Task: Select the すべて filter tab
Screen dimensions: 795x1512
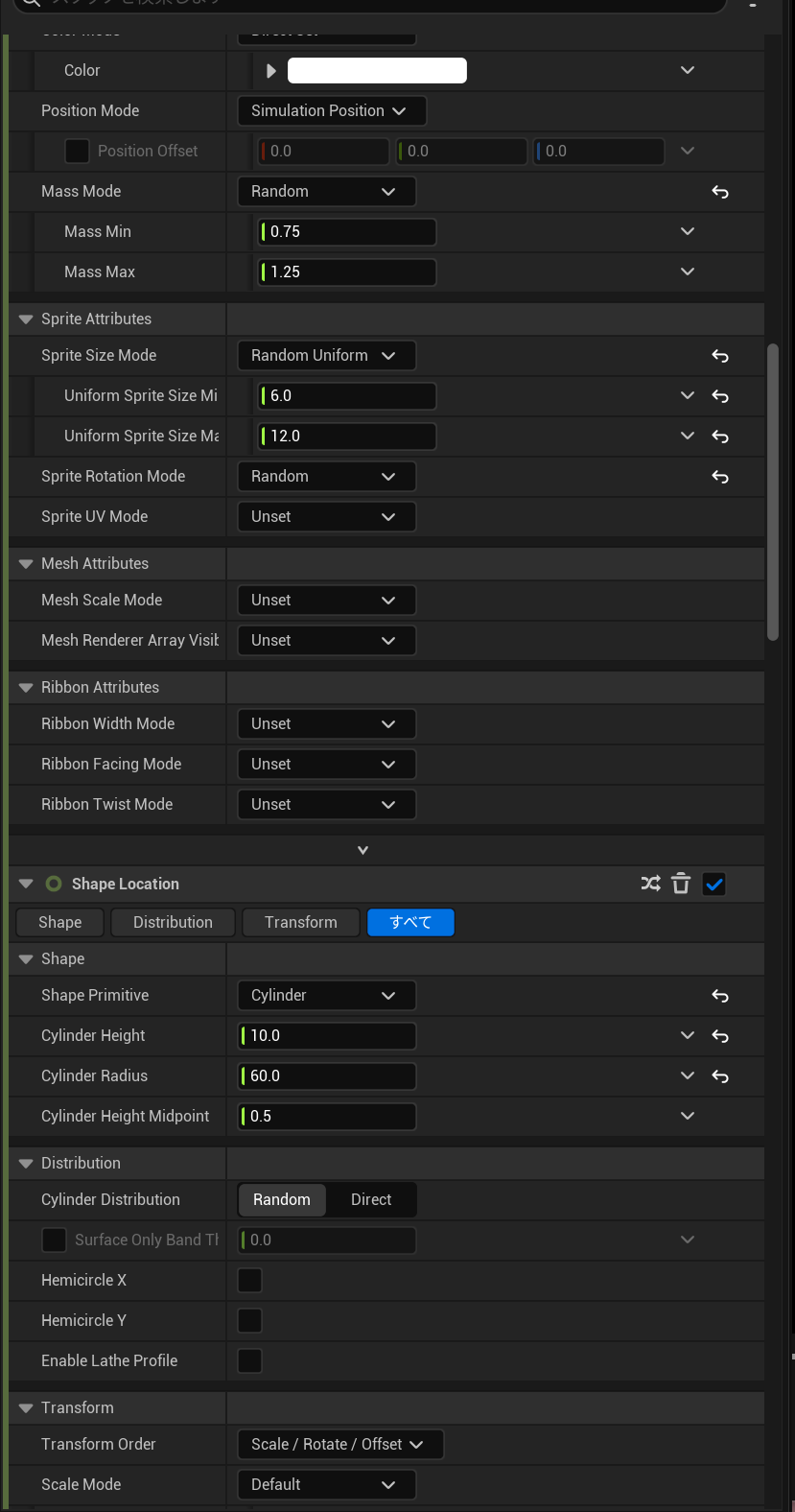Action: [x=410, y=922]
